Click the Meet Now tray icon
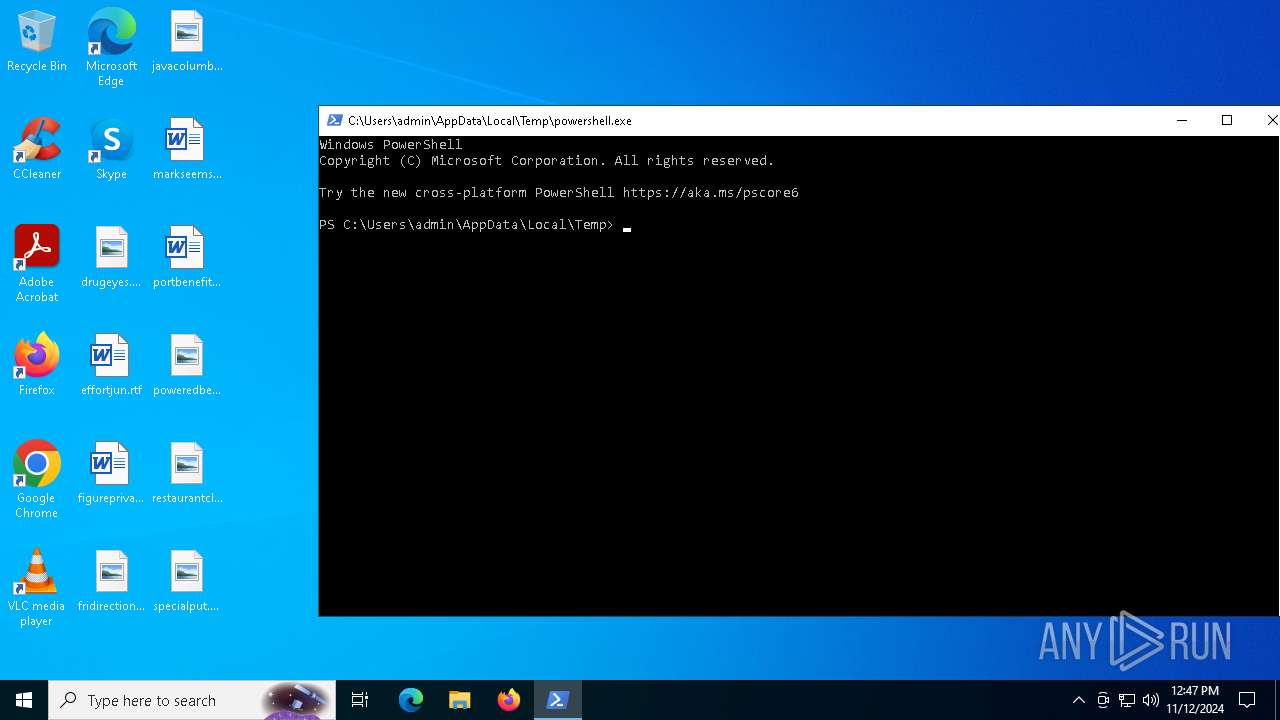The width and height of the screenshot is (1280, 720). click(x=1103, y=700)
